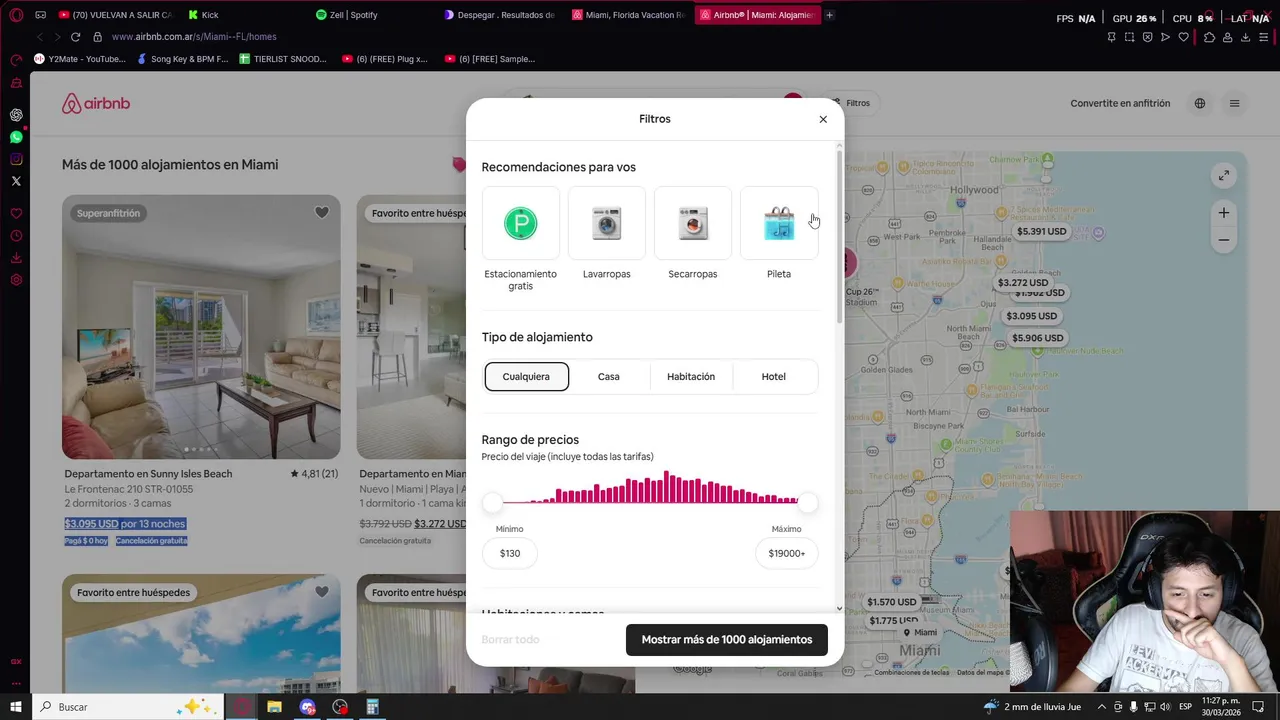Select $3.272 USD map price marker
Viewport: 1280px width, 720px height.
pos(1023,283)
